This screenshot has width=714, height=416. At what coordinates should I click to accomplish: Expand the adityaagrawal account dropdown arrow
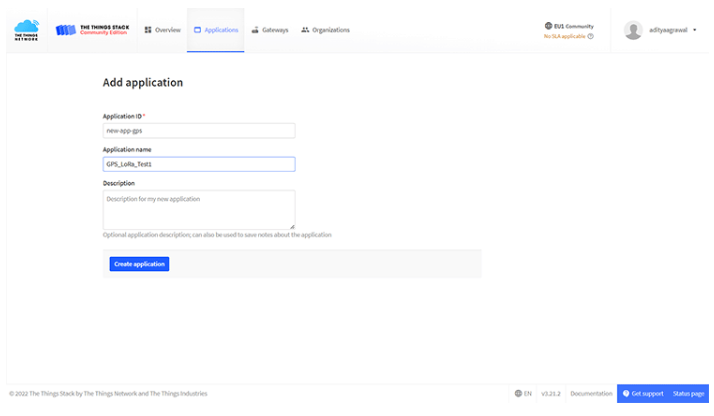tap(695, 30)
